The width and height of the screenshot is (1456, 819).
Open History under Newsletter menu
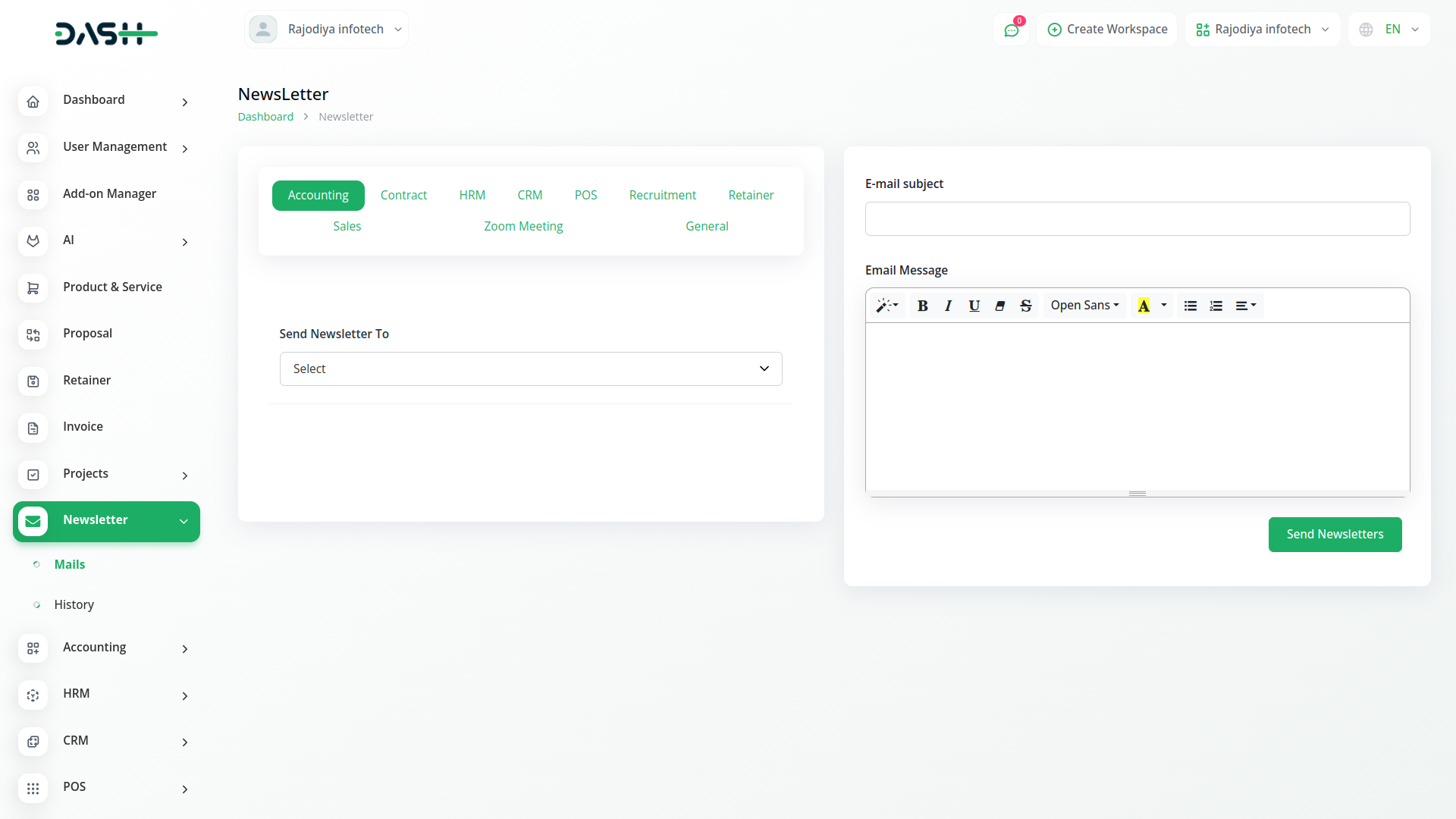[x=74, y=604]
